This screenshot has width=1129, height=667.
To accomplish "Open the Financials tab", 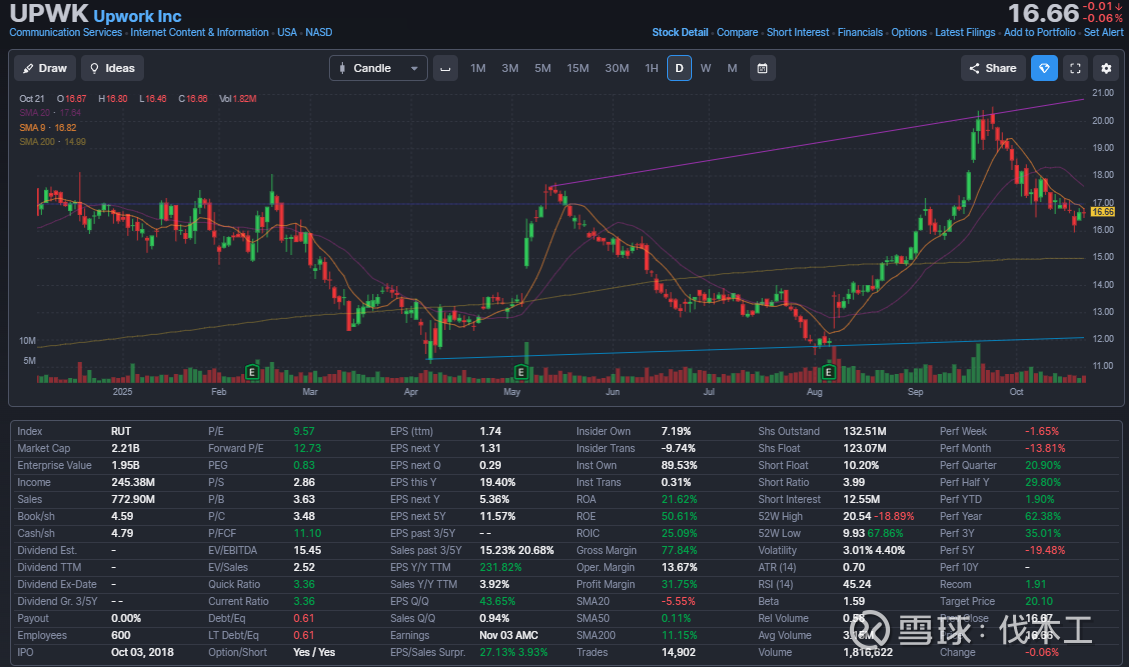I will (860, 32).
